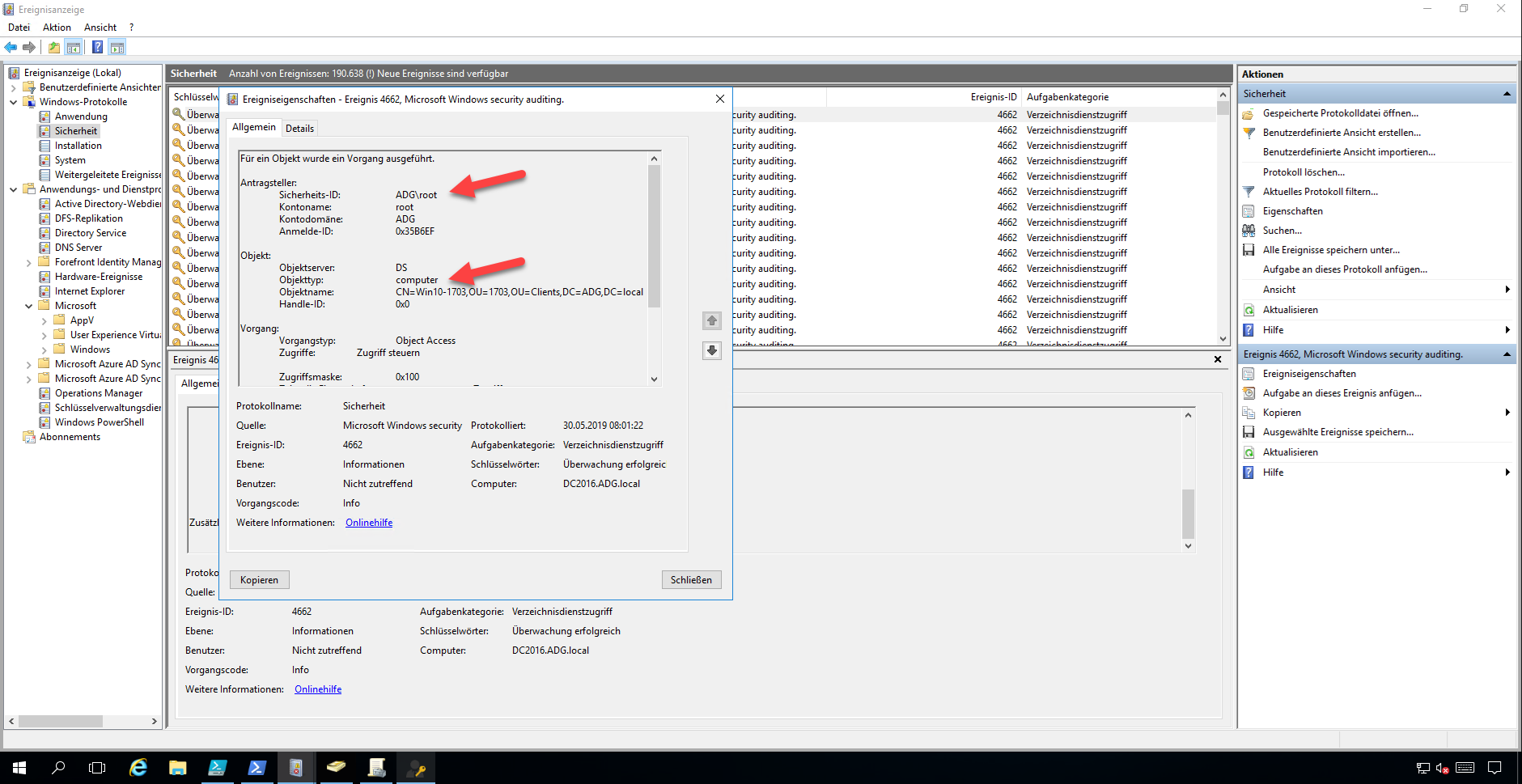Close the Ereigniseigenschaften dialog
Image resolution: width=1522 pixels, height=784 pixels.
720,99
